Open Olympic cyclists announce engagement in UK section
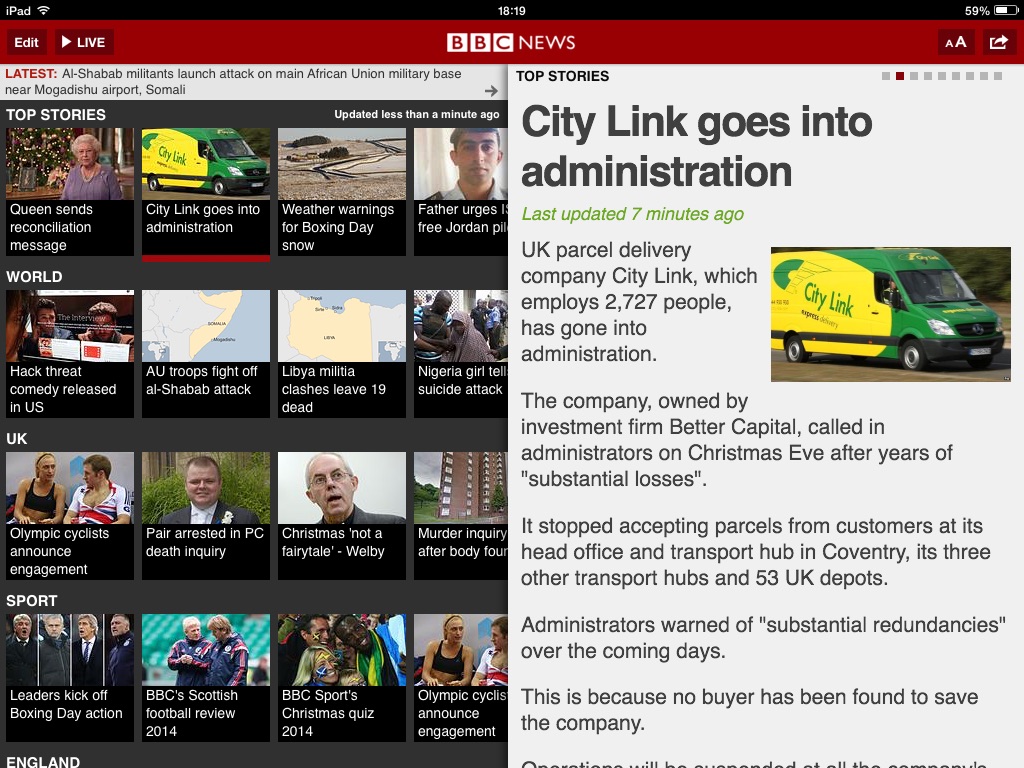Screen dimensions: 1024x768 point(70,515)
